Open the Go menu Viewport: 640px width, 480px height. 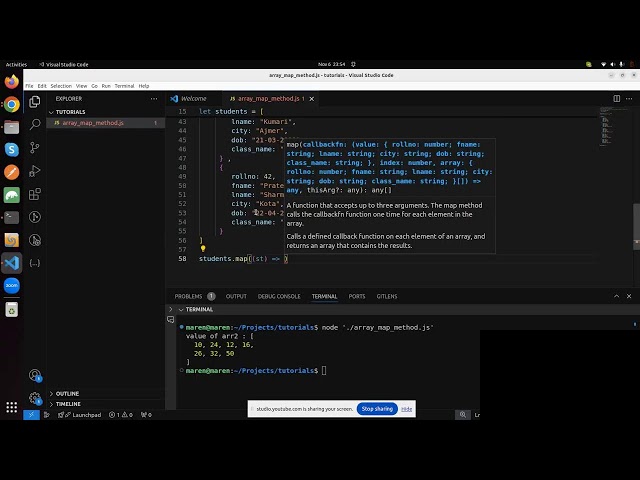point(94,86)
